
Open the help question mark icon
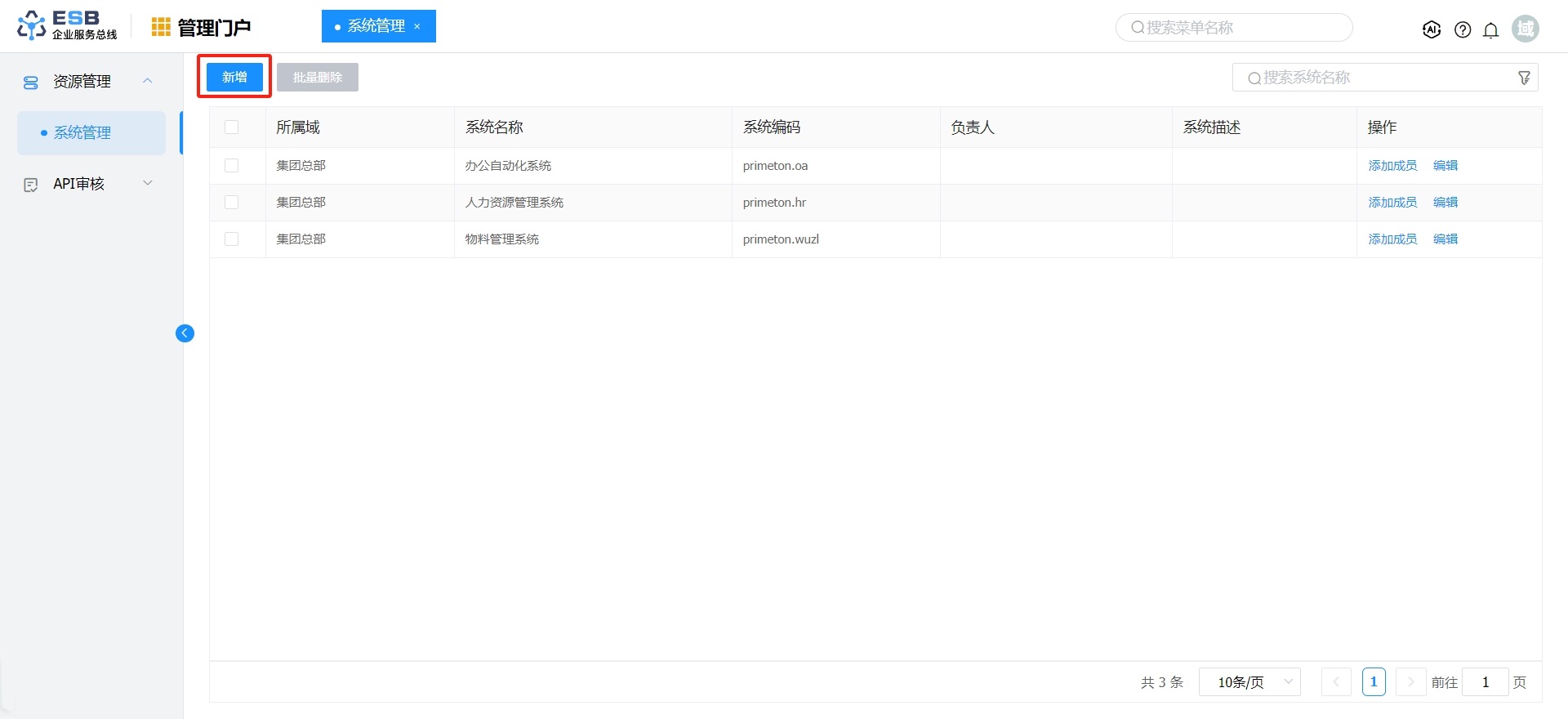click(1463, 29)
